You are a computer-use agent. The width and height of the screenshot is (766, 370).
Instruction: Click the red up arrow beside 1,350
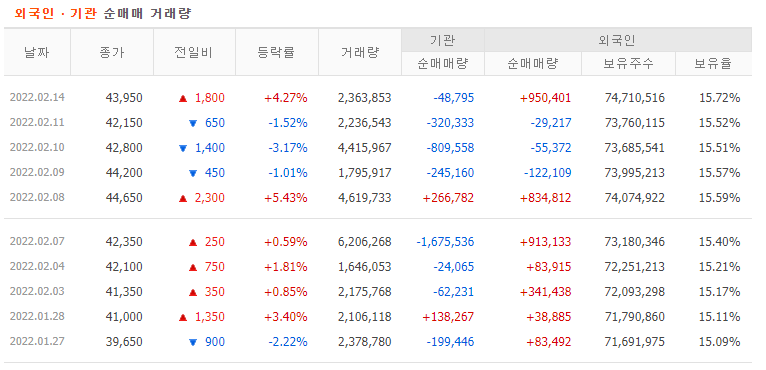(183, 317)
